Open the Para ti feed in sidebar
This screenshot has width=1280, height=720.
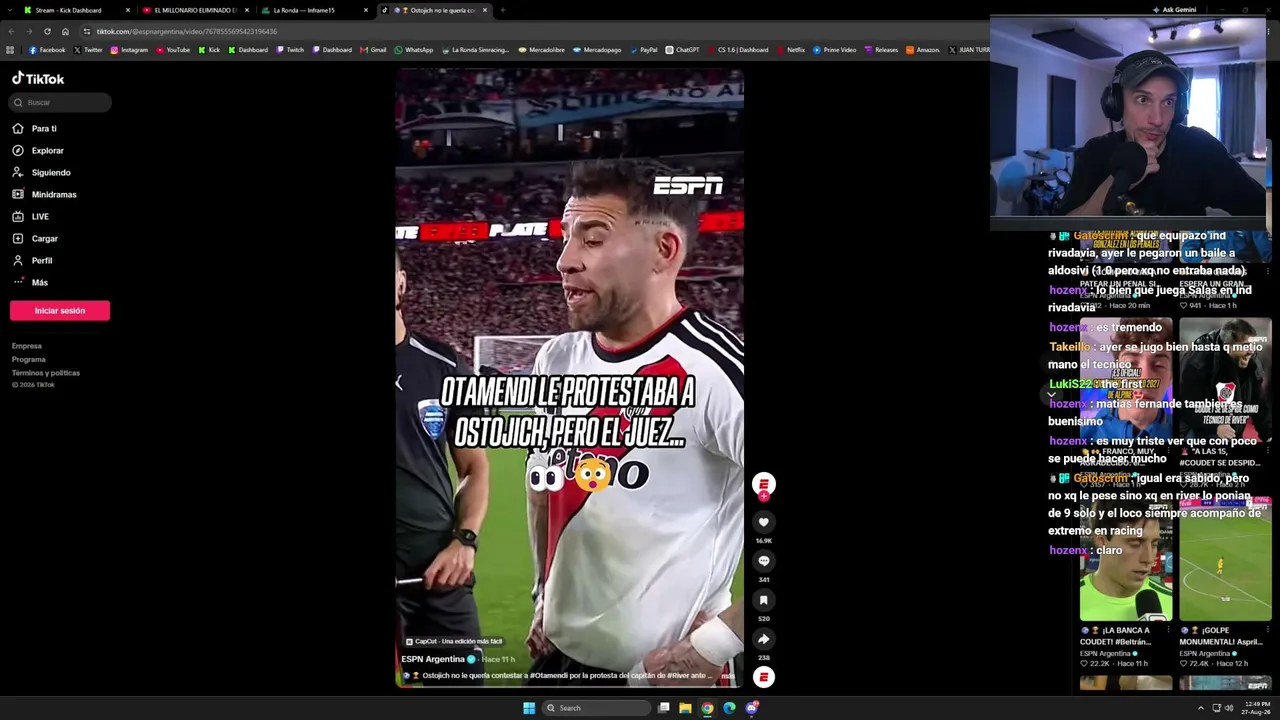click(x=35, y=128)
